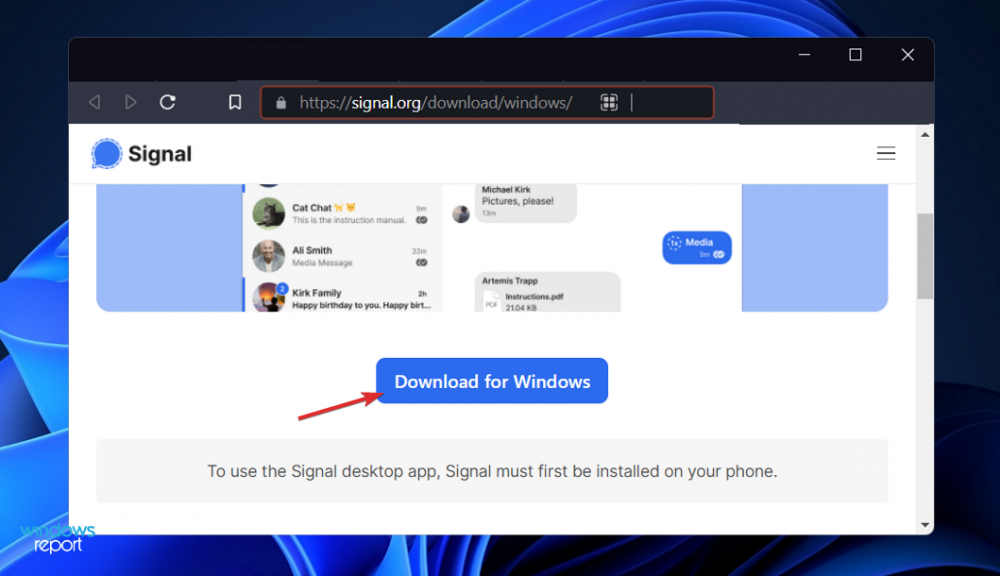Click the Windows Report logo

[x=58, y=538]
